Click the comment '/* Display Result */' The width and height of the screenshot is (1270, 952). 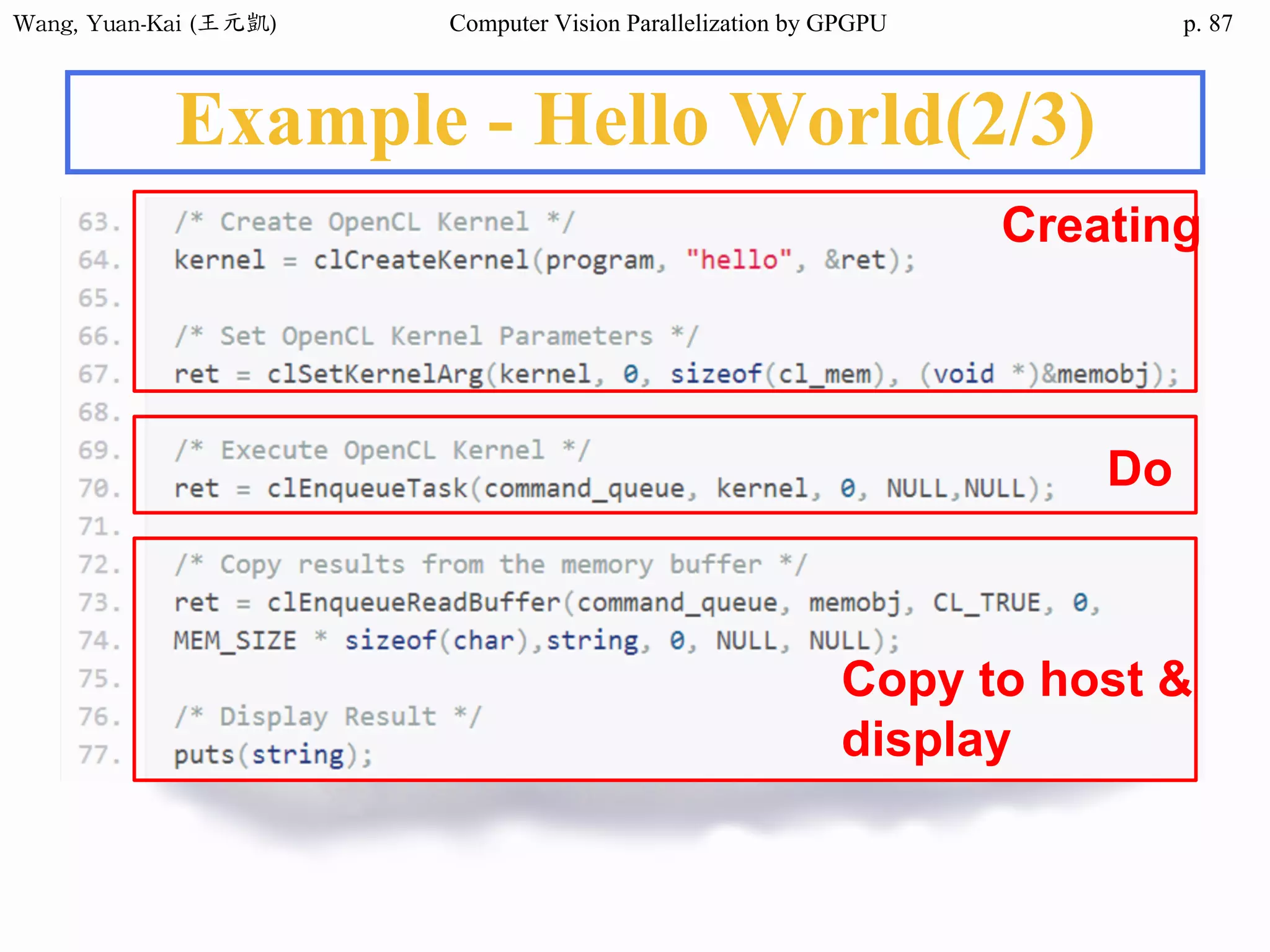click(x=328, y=717)
